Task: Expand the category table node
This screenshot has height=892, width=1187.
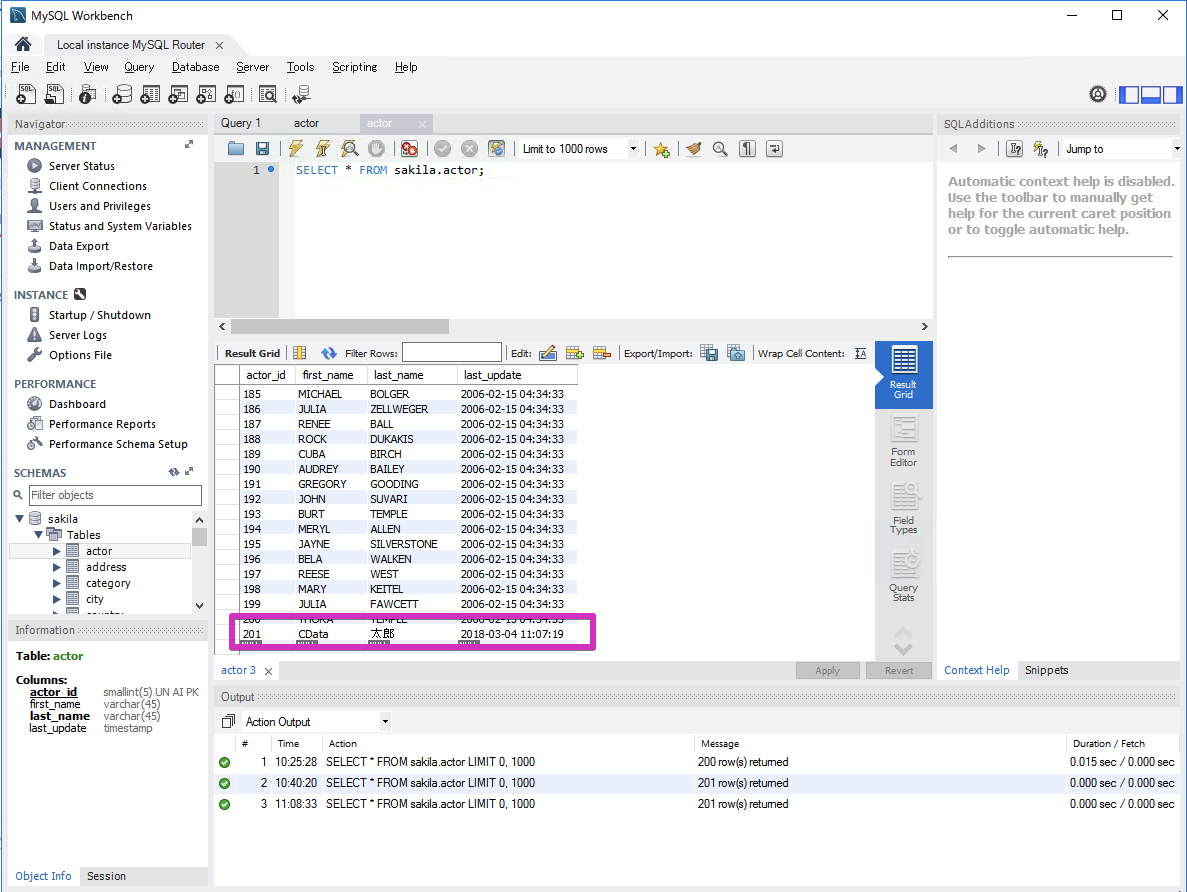Action: [x=57, y=583]
